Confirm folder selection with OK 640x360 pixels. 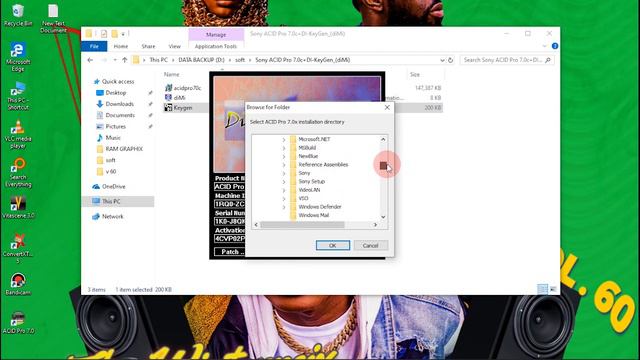tap(333, 245)
